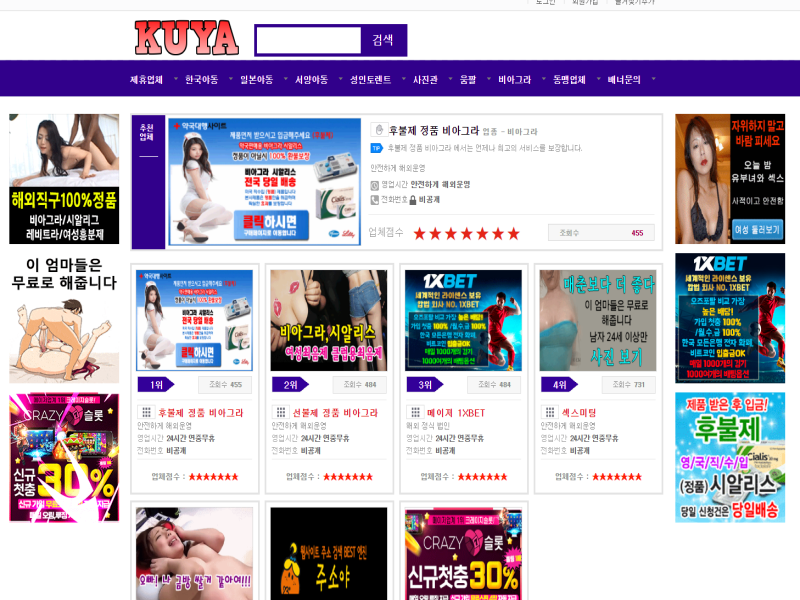Open the 1XBET banner on right sidebar

729,317
